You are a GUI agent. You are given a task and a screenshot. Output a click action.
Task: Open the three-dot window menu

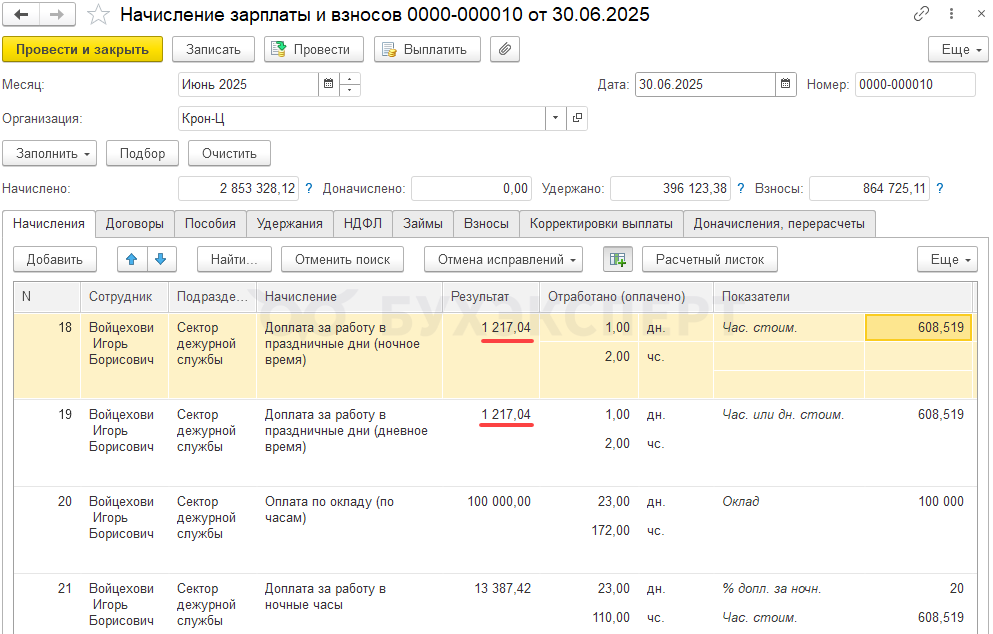coord(951,14)
